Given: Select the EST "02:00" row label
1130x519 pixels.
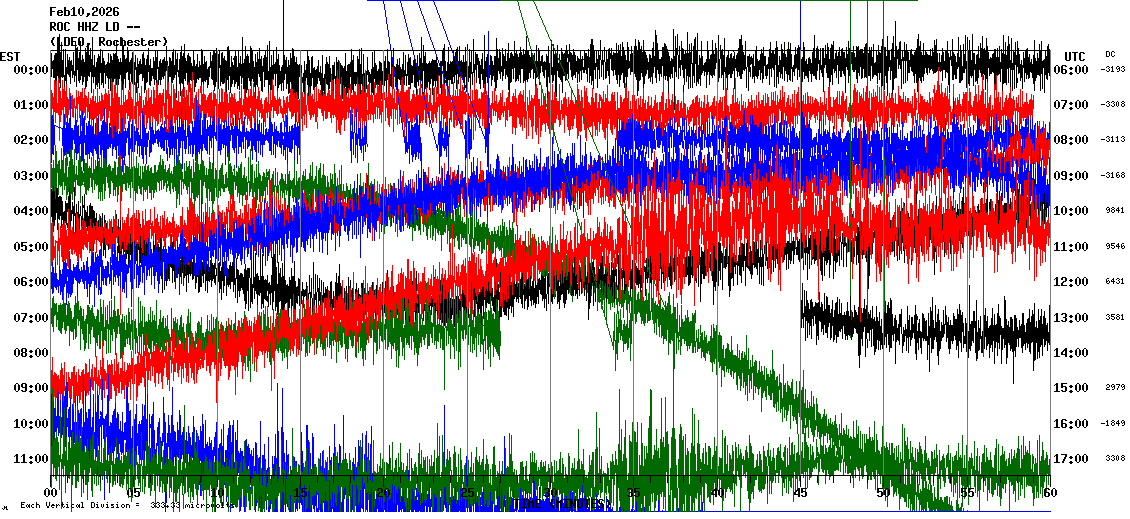Looking at the screenshot, I should [x=31, y=141].
